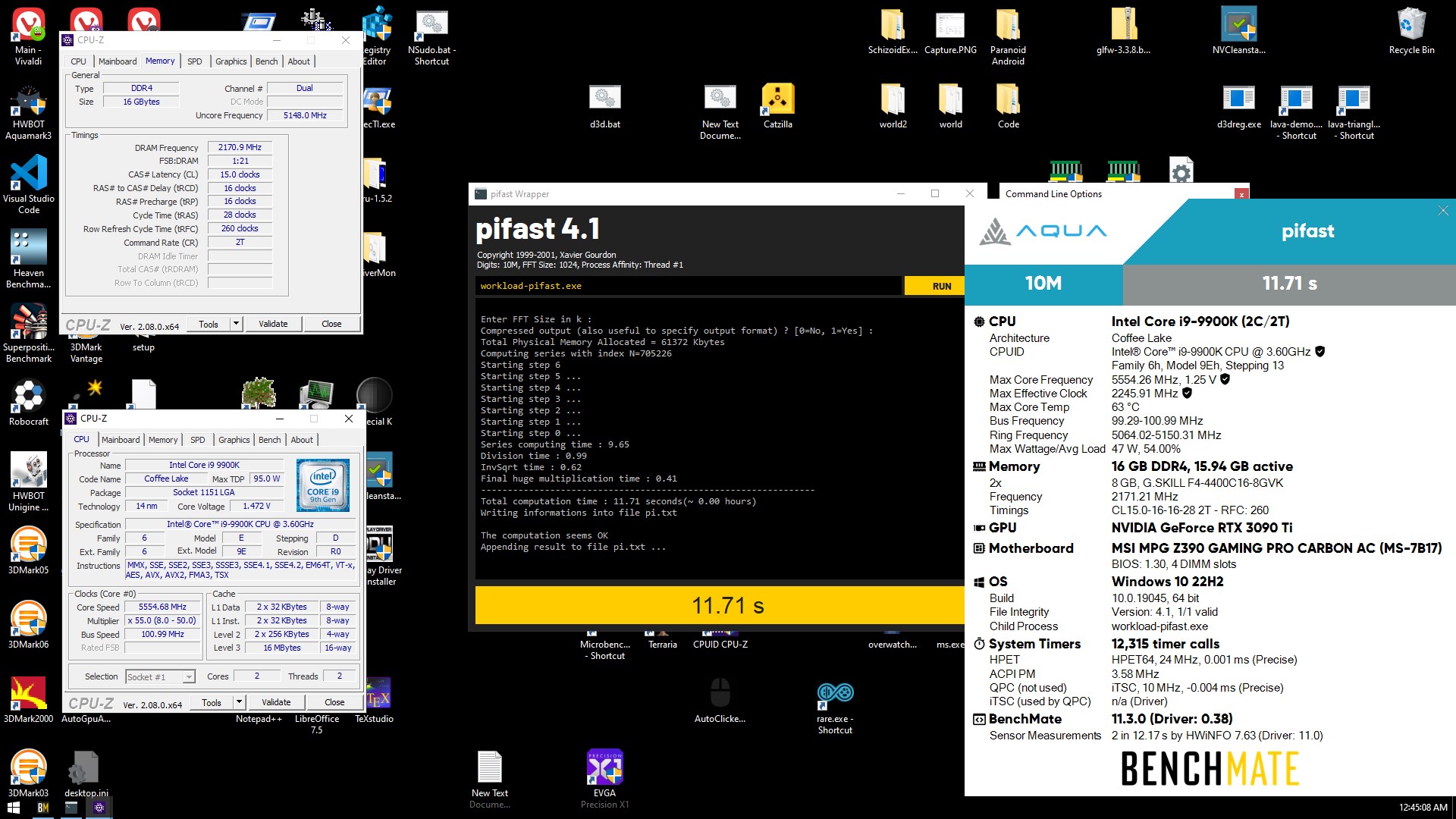Launch Heaven Benchmark desktop icon

[x=29, y=259]
